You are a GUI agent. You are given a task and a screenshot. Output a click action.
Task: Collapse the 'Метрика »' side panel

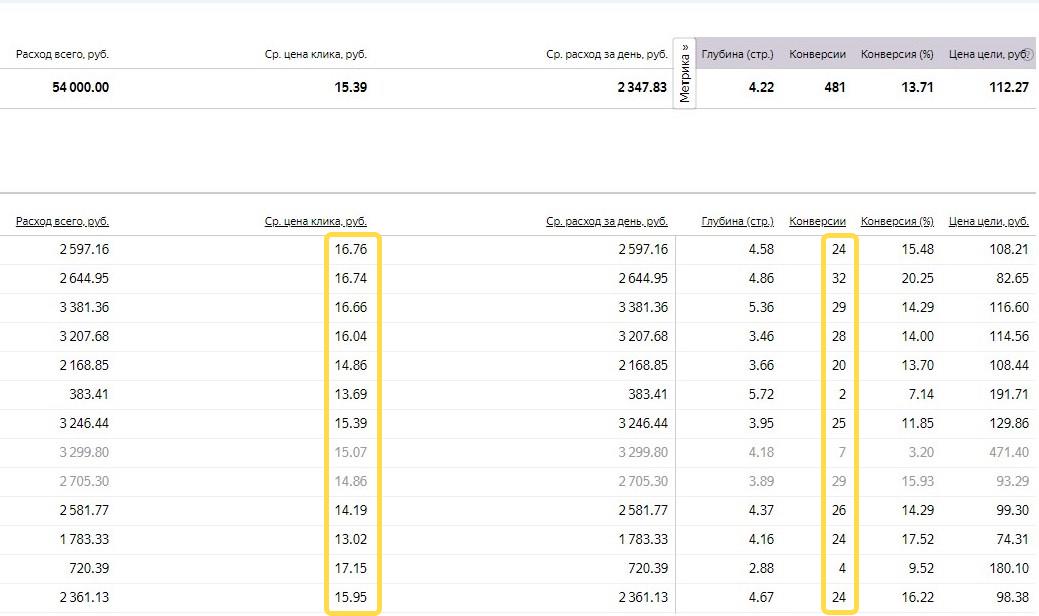(x=685, y=73)
